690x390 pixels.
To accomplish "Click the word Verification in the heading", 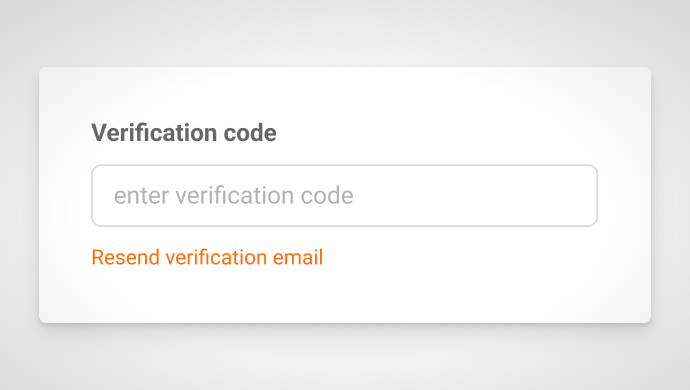I will [x=154, y=132].
